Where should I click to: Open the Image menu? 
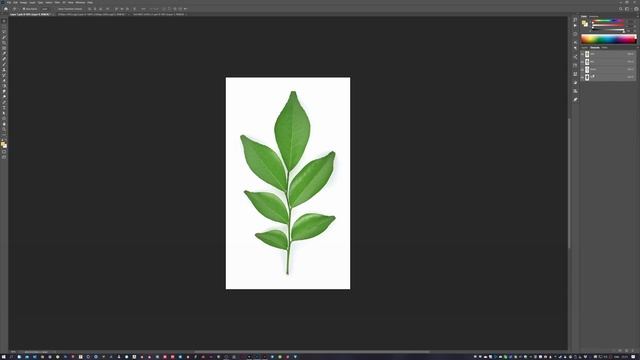click(x=23, y=2)
